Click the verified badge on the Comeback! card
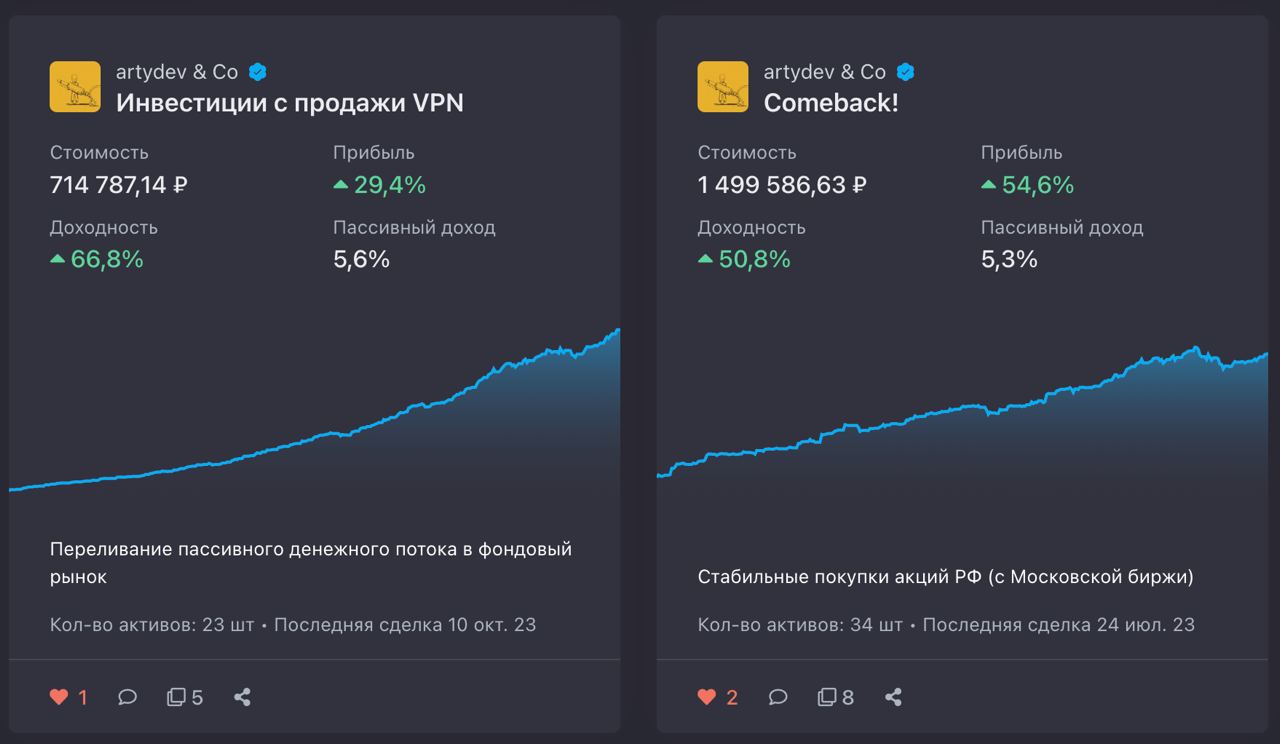1280x744 pixels. click(906, 72)
